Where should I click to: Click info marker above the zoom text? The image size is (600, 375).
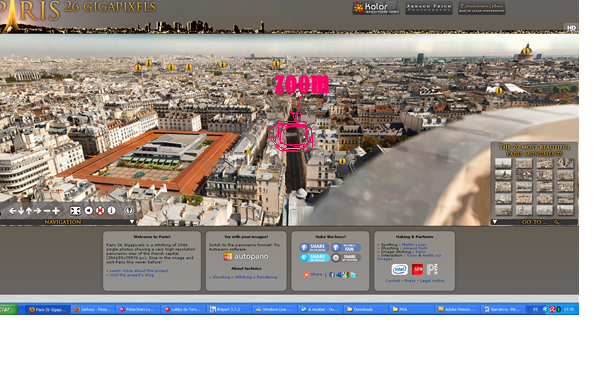(276, 63)
